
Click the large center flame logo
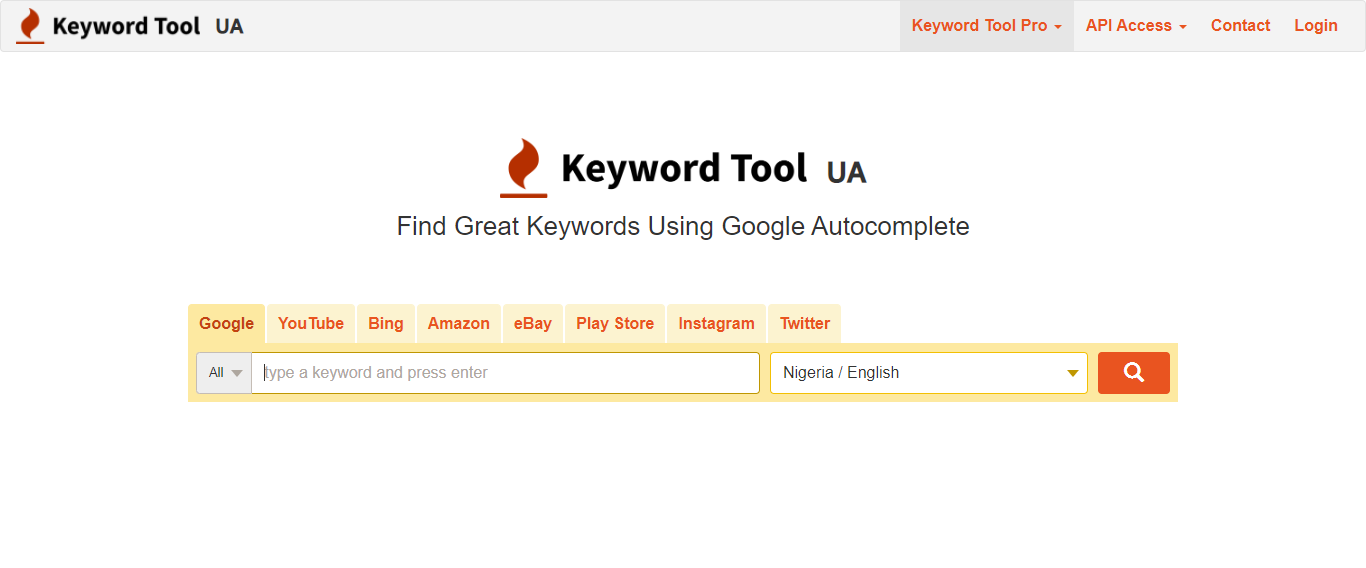pos(524,168)
